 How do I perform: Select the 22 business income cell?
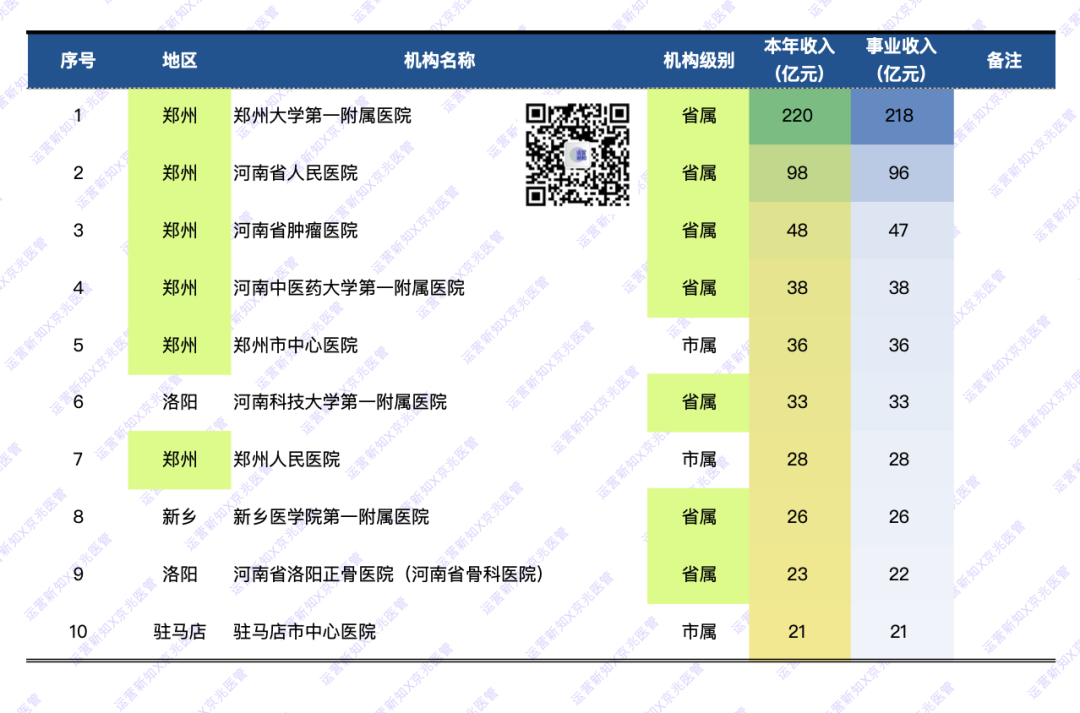click(902, 574)
